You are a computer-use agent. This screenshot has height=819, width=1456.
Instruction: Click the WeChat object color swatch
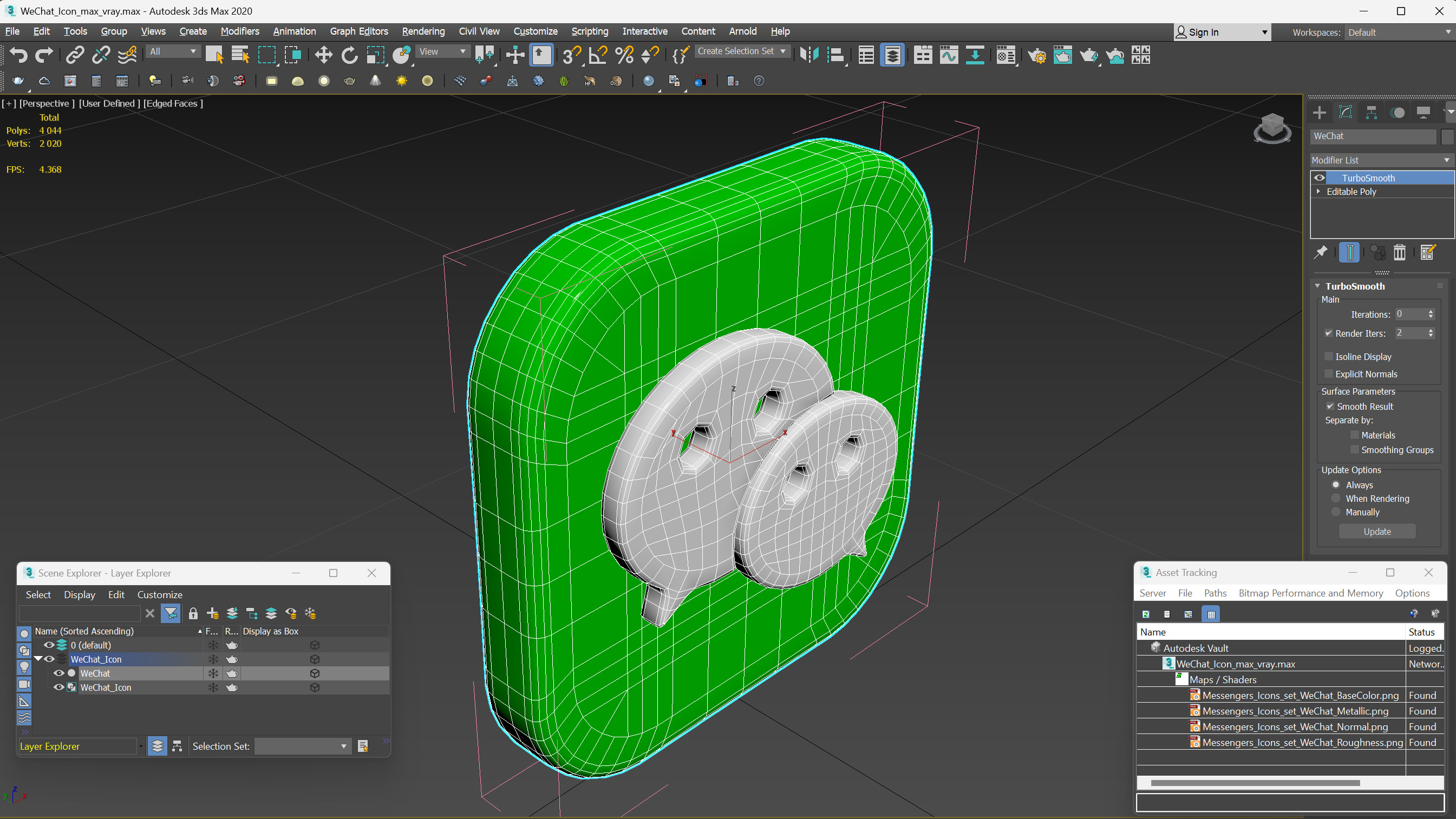(x=1446, y=137)
